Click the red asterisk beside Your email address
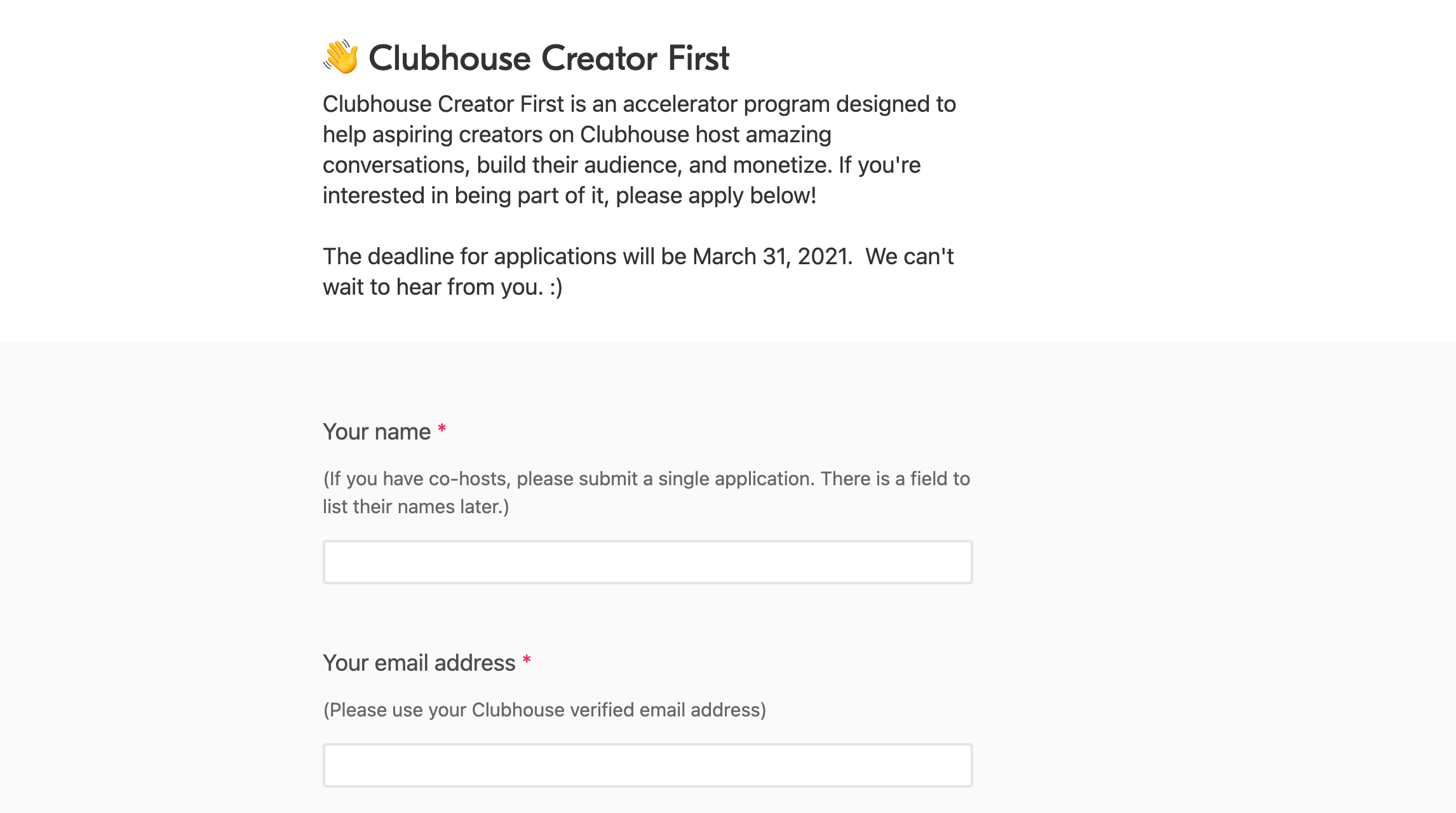 coord(527,661)
